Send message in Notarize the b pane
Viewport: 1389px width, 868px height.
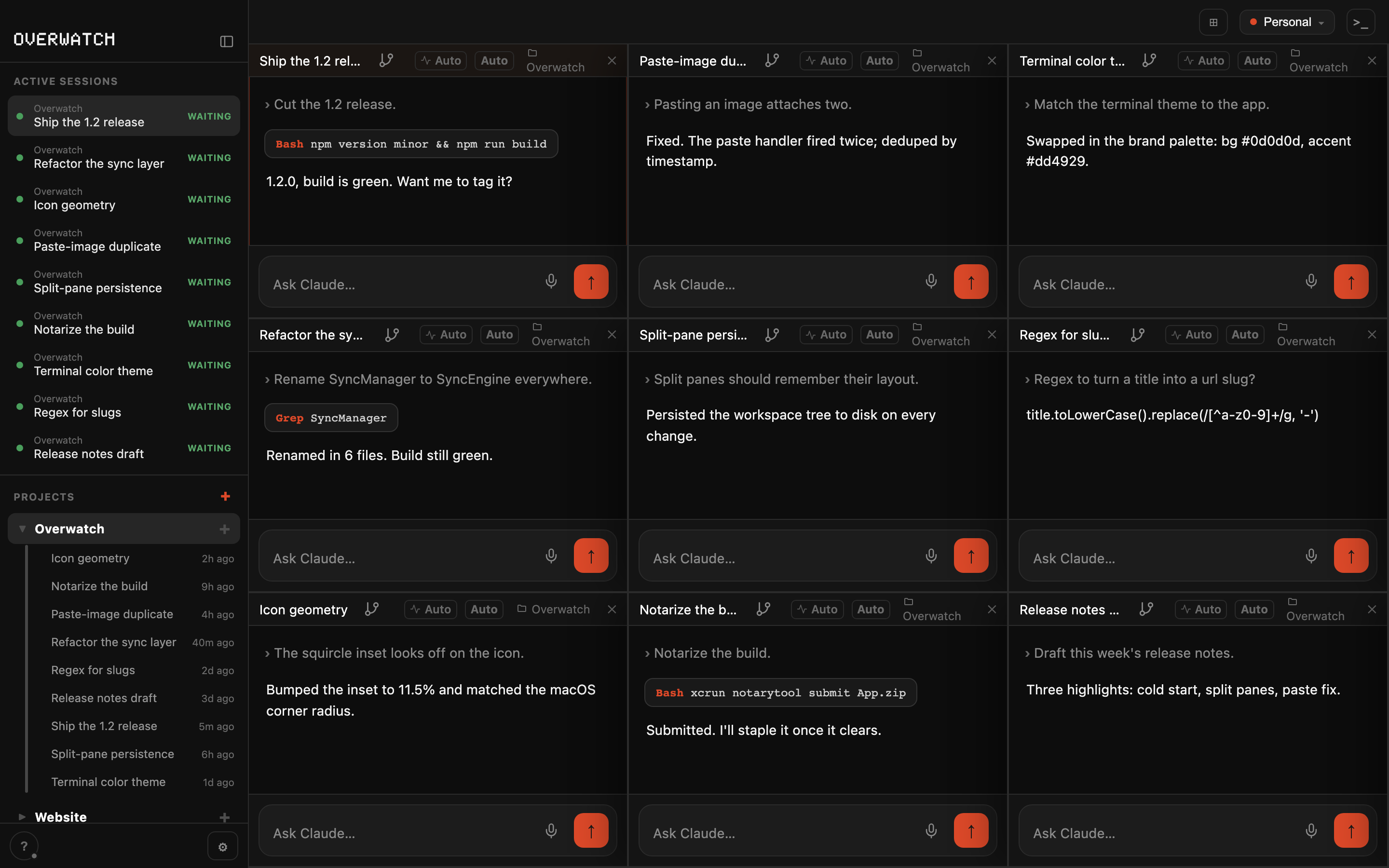tap(970, 831)
